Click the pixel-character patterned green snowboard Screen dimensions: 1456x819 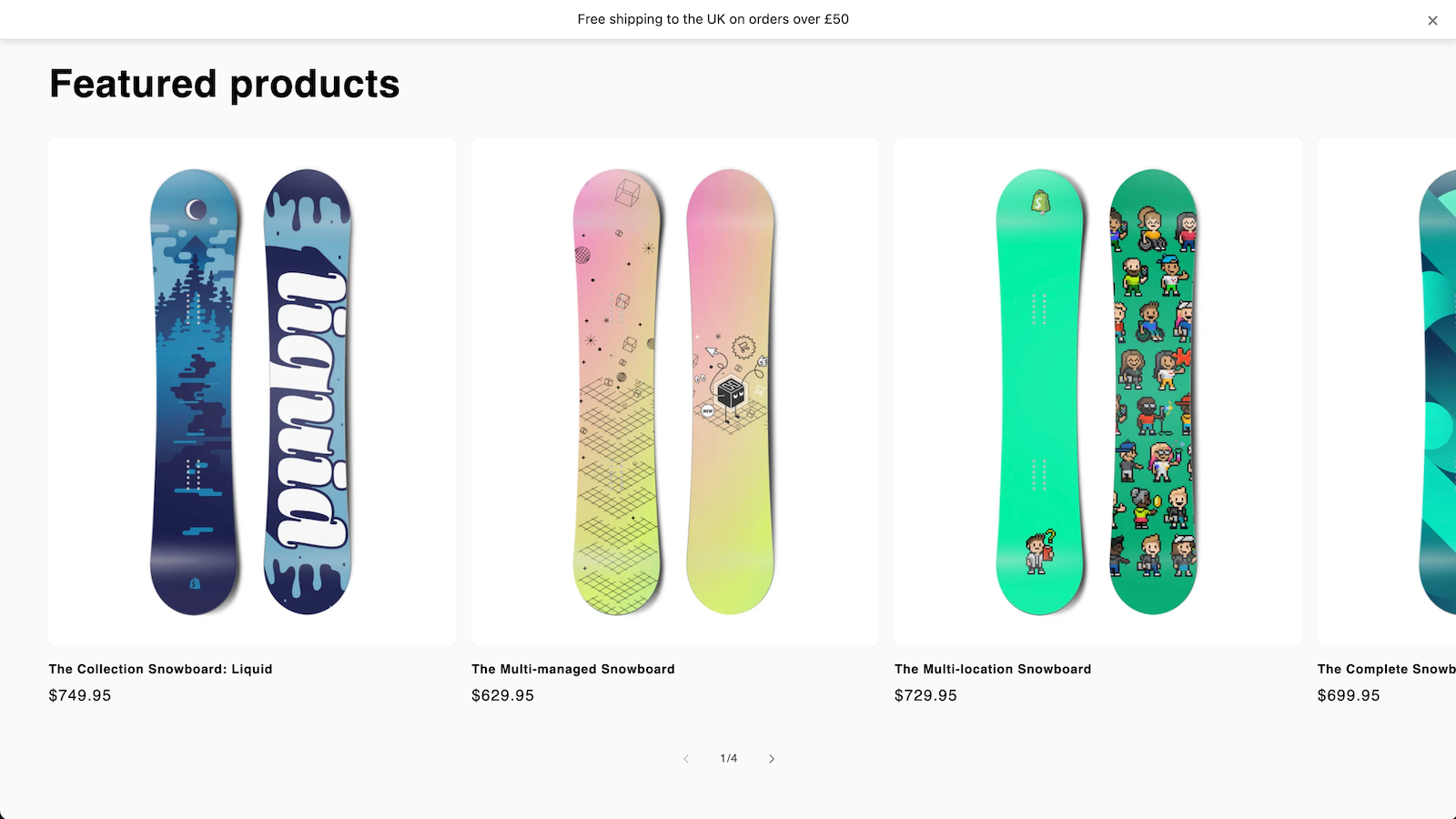tap(1153, 391)
